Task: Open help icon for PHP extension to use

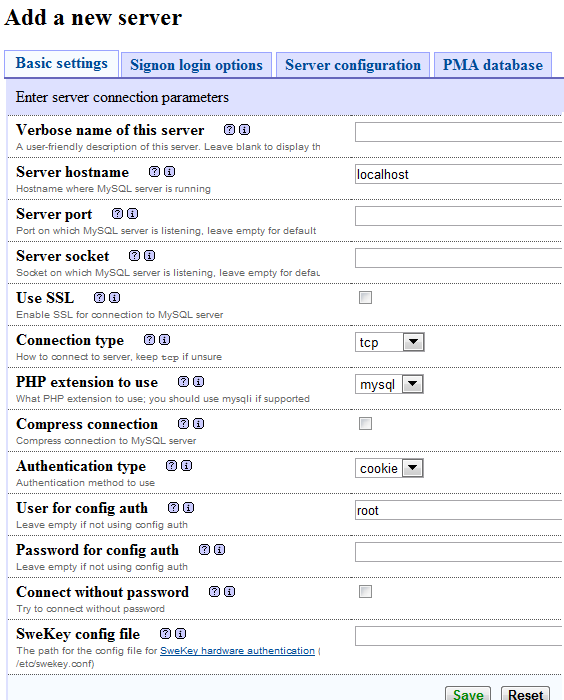Action: click(183, 382)
